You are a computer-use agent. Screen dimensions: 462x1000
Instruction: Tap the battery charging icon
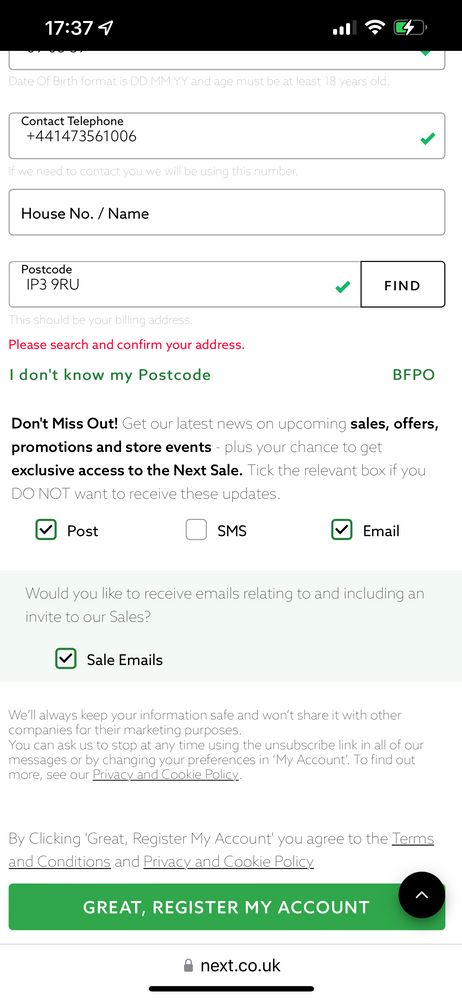409,27
